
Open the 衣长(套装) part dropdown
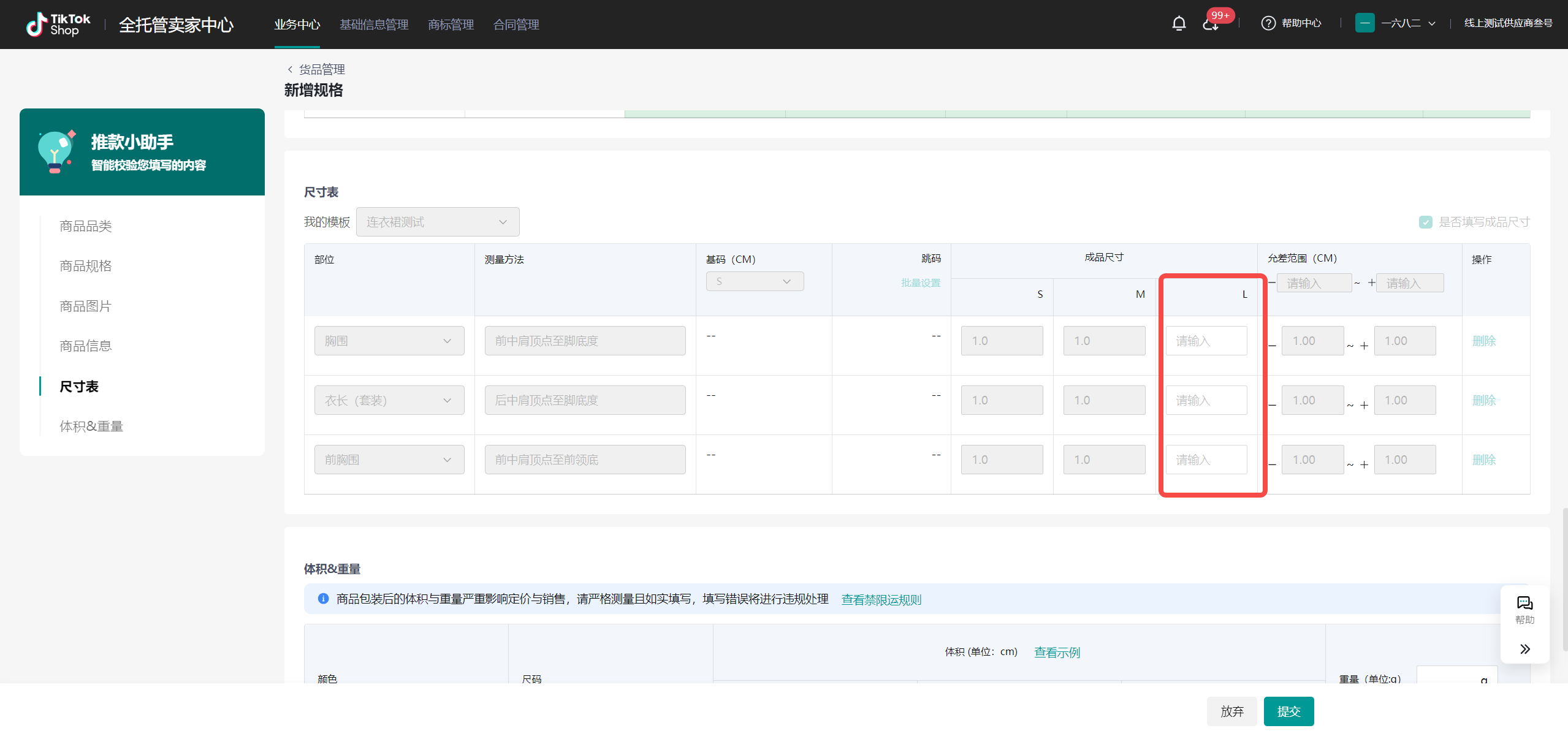pos(389,400)
